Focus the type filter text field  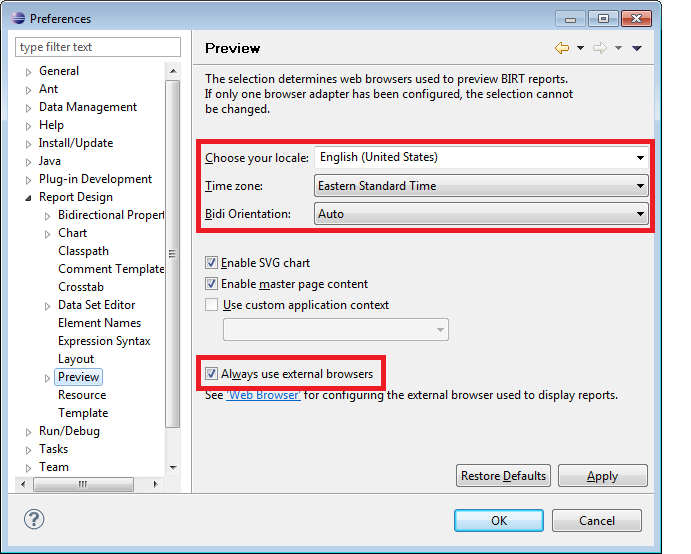click(x=98, y=47)
